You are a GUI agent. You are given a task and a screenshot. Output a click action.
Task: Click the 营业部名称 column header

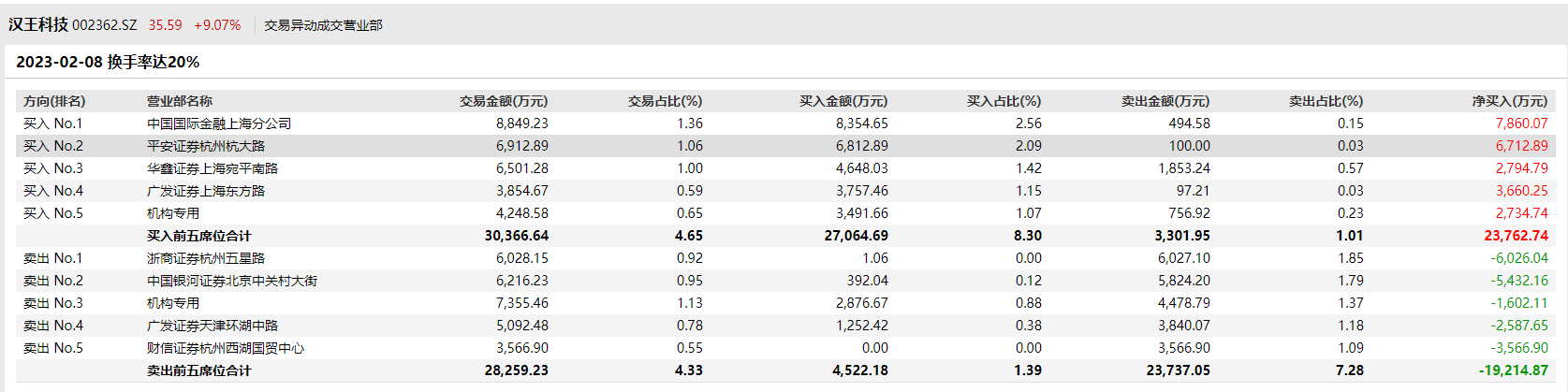[180, 101]
